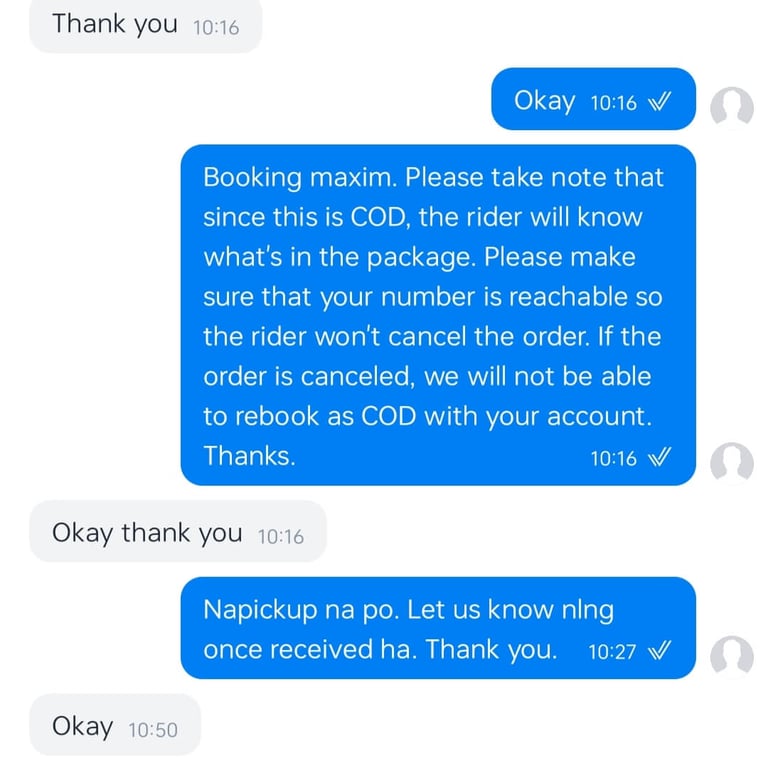The image size is (768, 768).
Task: Tap the 10:27 timestamp on Napickup message
Action: click(x=612, y=652)
